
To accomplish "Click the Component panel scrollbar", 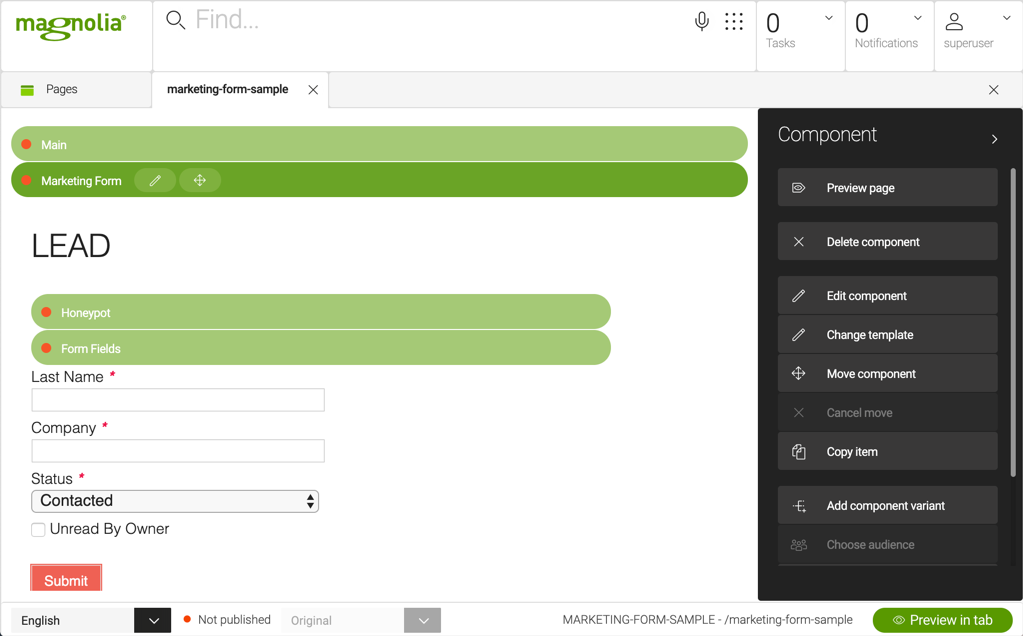I will pyautogui.click(x=1013, y=322).
